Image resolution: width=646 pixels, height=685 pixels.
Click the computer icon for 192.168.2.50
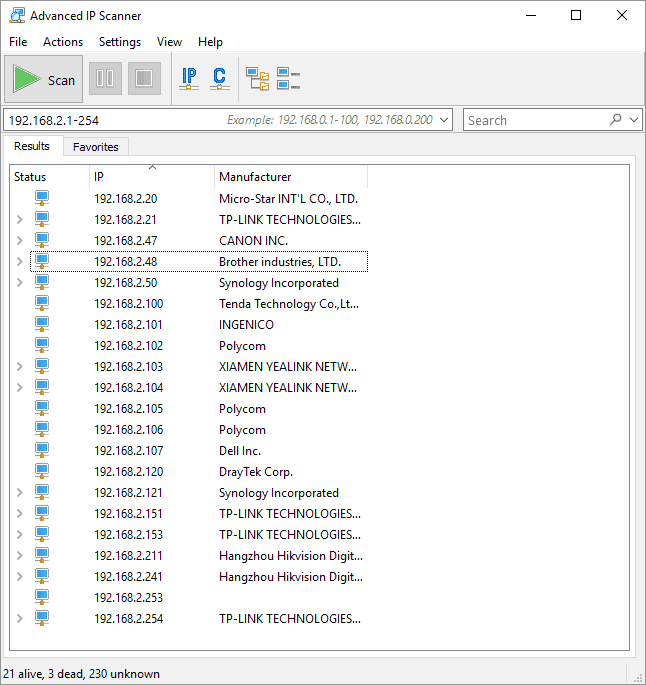pos(42,282)
